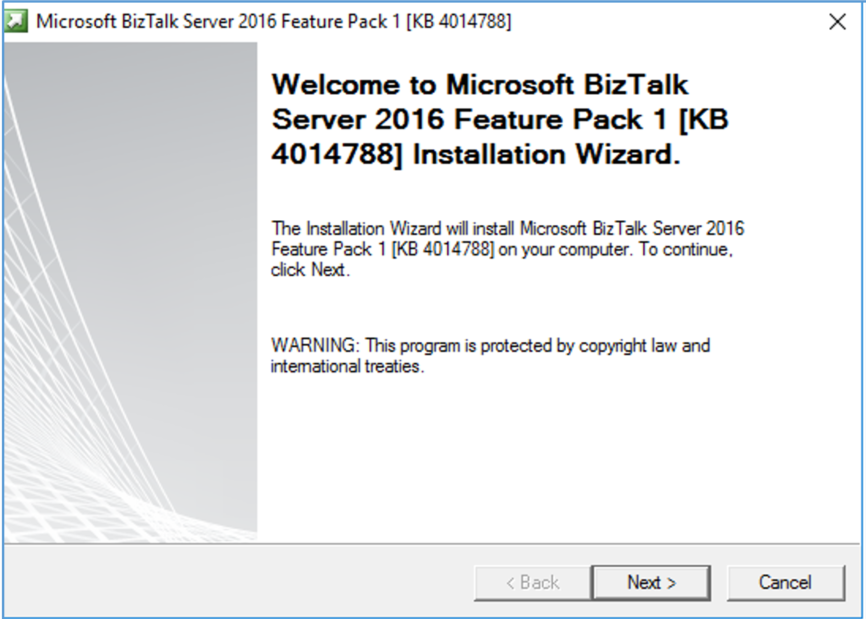Click the window title text in title bar

pyautogui.click(x=273, y=21)
